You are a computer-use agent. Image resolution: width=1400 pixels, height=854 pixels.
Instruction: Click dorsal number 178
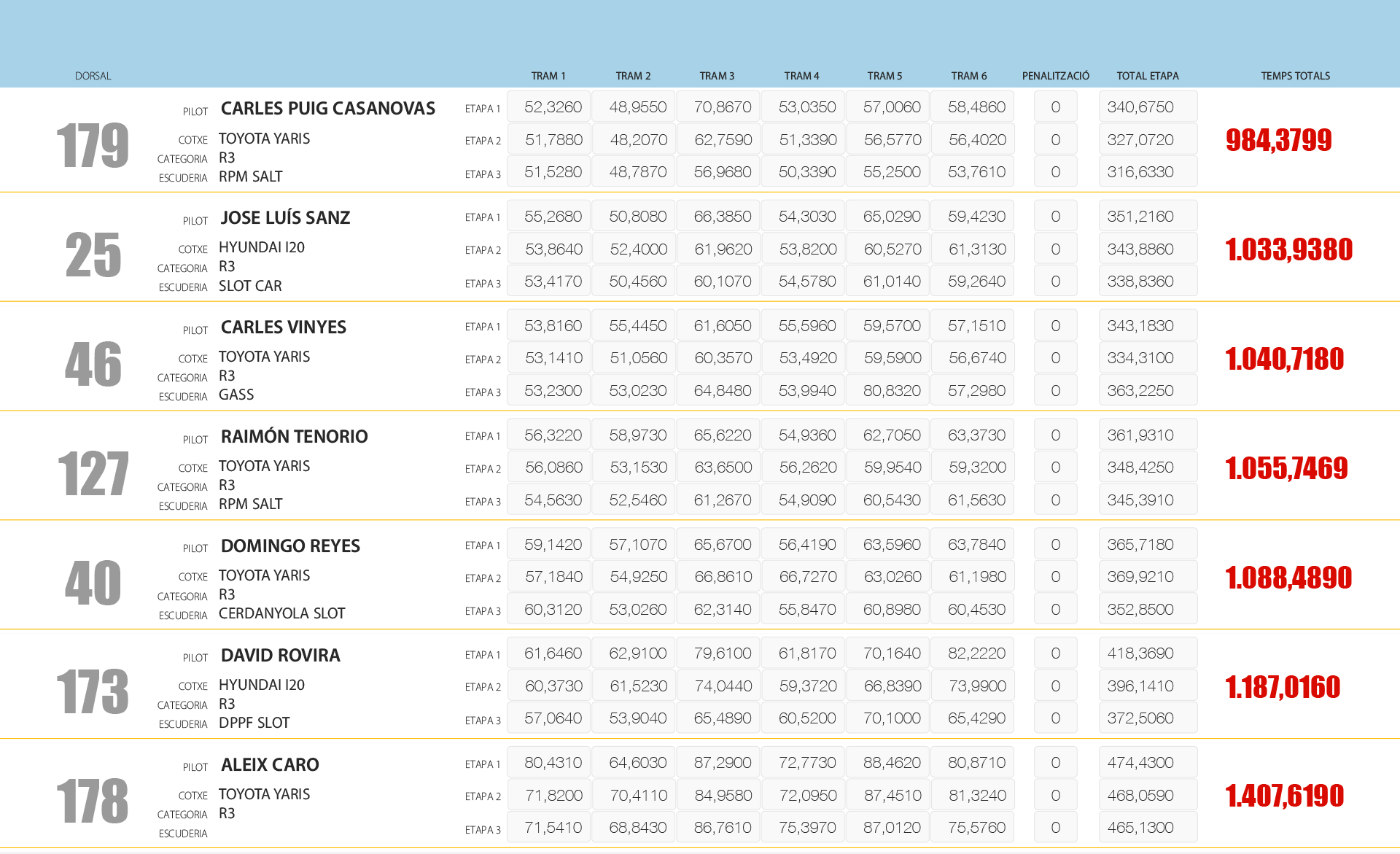tap(93, 801)
